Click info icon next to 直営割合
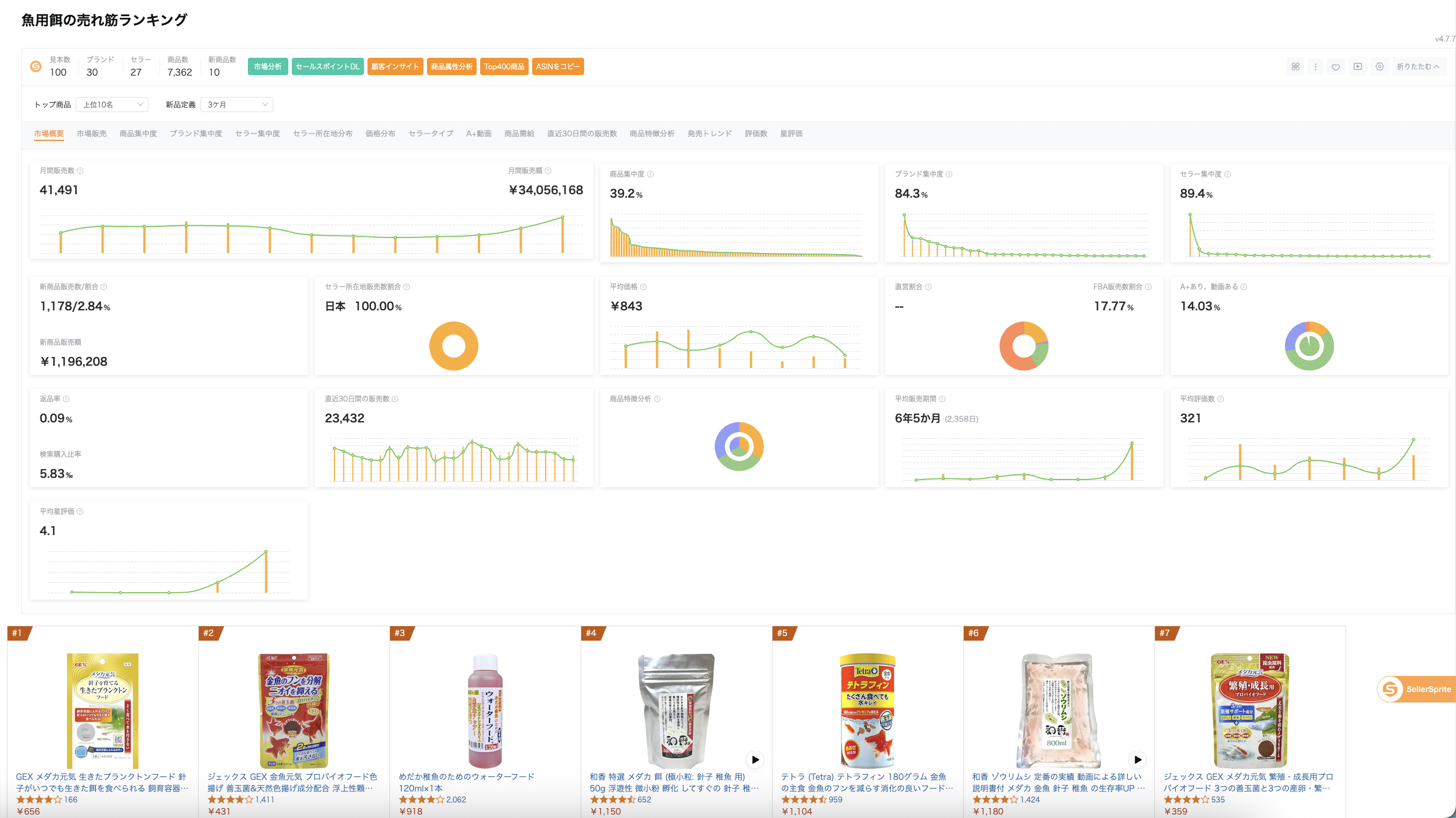The width and height of the screenshot is (1456, 818). coord(928,287)
